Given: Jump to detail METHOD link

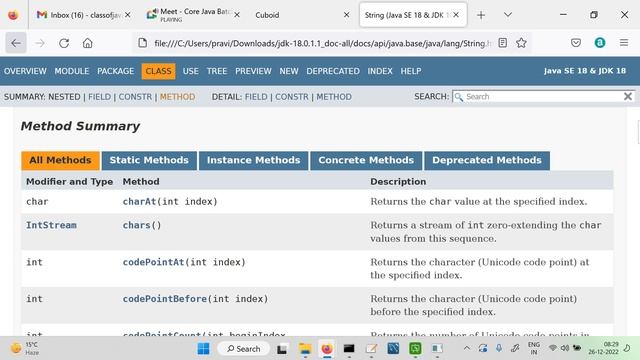Looking at the screenshot, I should pos(334,97).
